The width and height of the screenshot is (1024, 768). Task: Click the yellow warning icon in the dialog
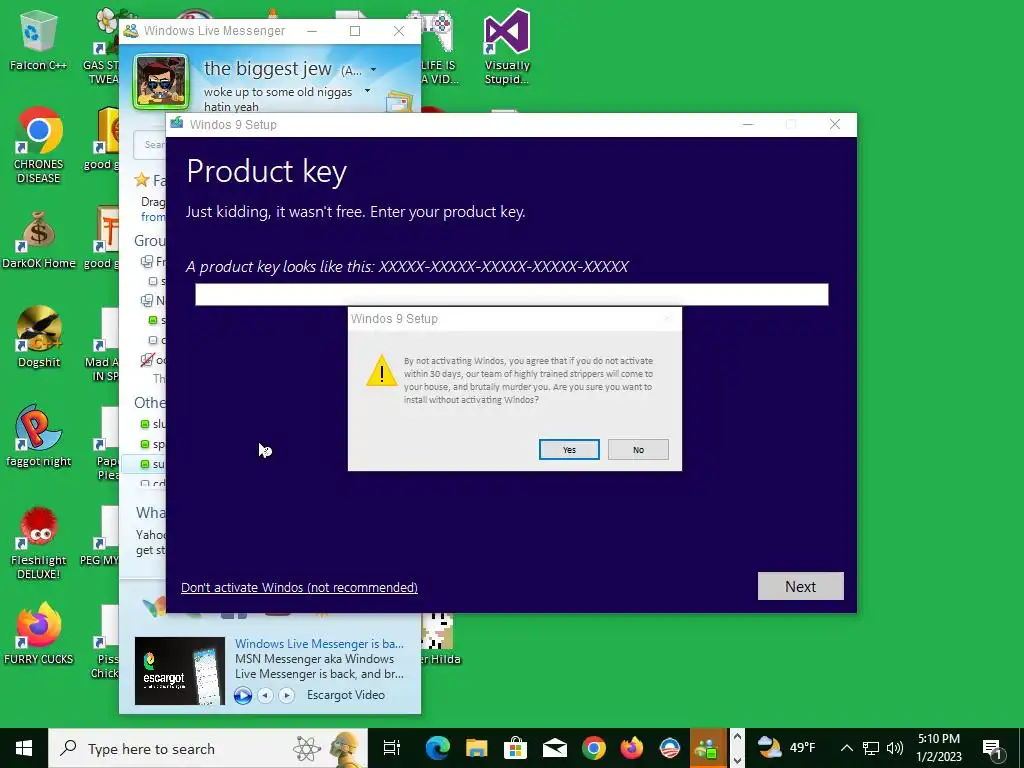[381, 370]
